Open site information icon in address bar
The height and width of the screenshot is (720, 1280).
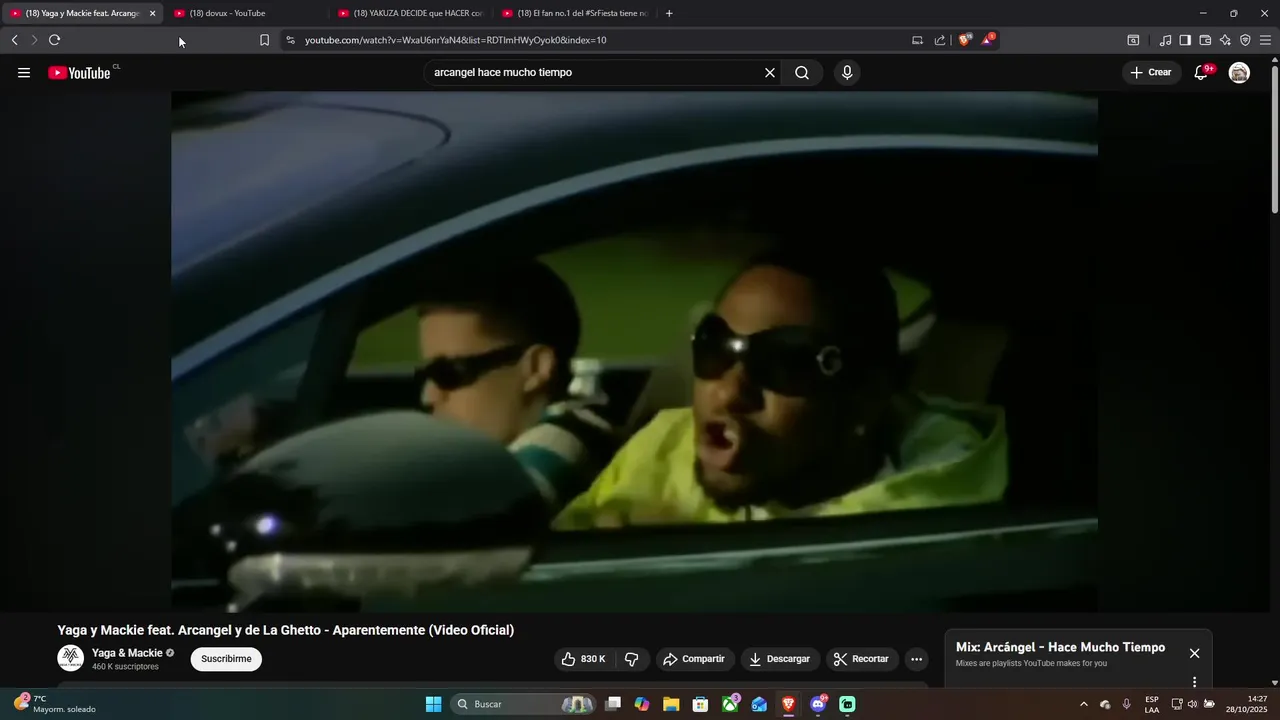[290, 40]
